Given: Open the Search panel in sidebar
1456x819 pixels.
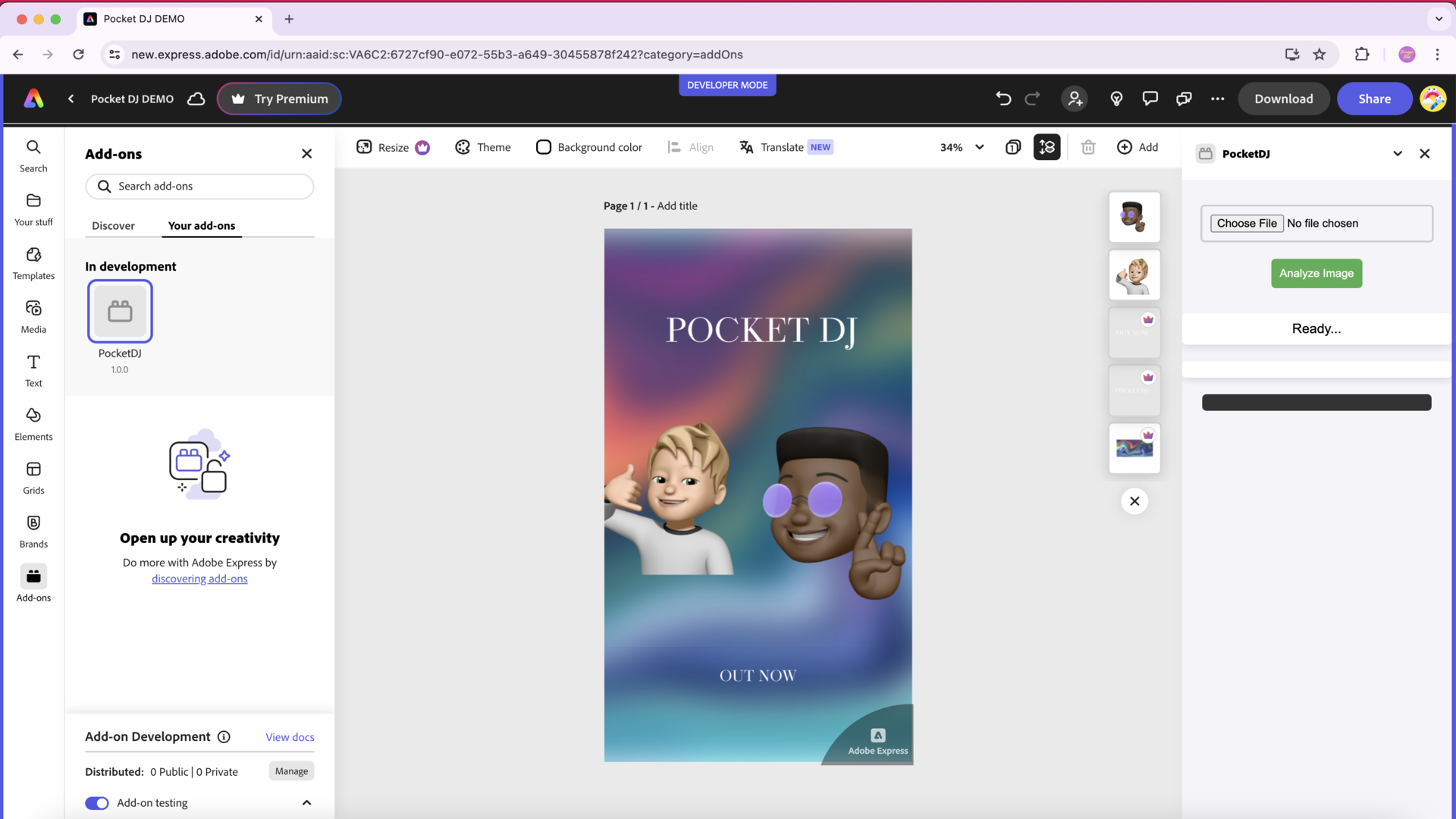Looking at the screenshot, I should click(33, 155).
